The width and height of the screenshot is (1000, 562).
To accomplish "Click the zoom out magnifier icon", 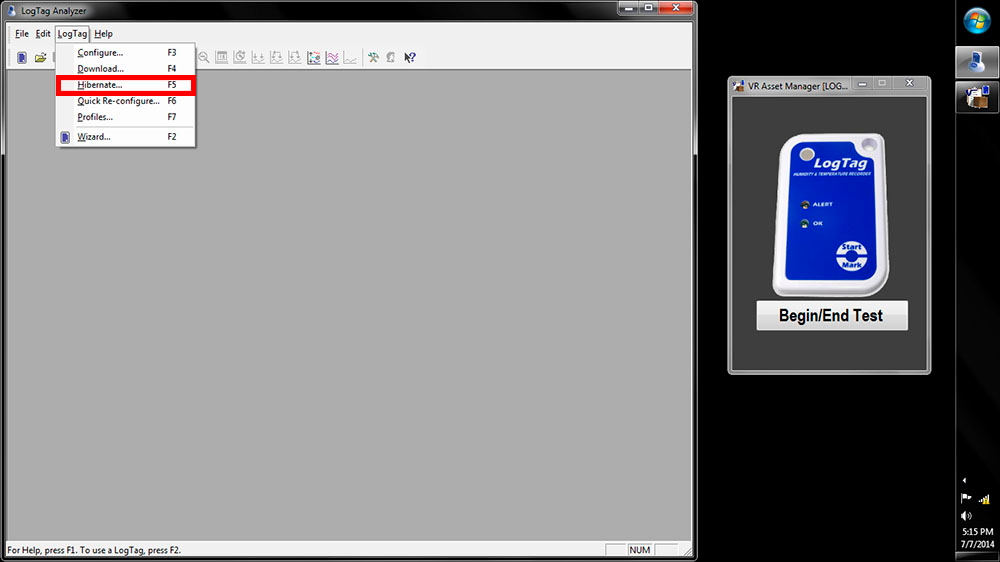I will (x=204, y=58).
